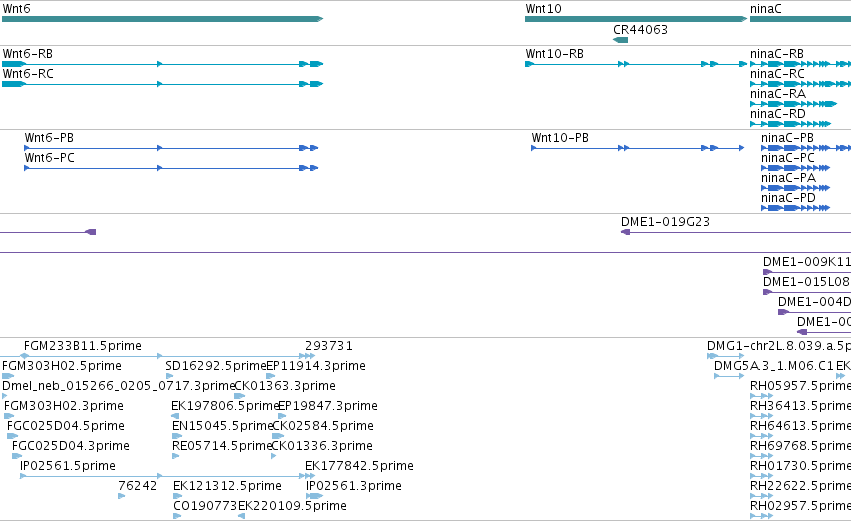Viewport: 851px width, 521px height.
Task: Click EST label RH01730.5prime
Action: point(801,466)
